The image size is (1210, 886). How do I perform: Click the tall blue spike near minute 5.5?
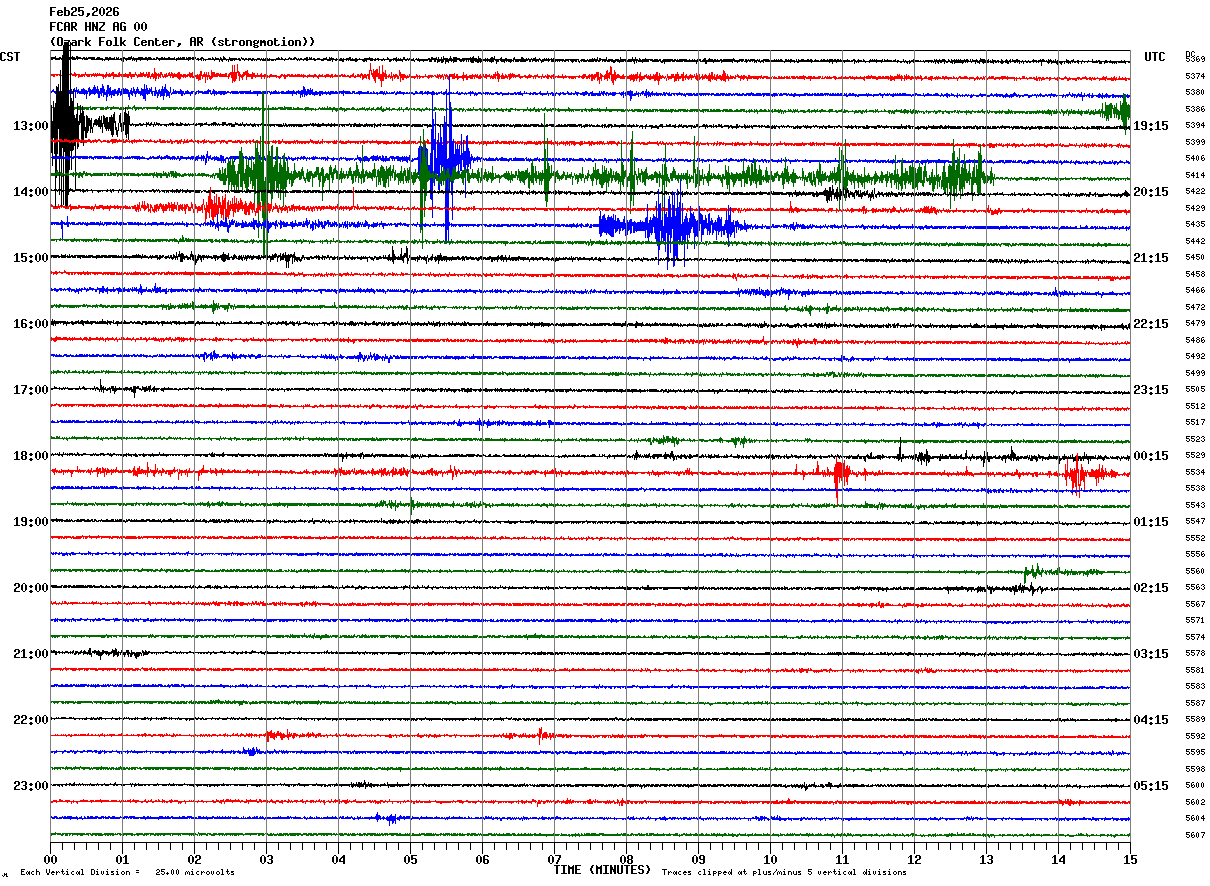coord(446,158)
